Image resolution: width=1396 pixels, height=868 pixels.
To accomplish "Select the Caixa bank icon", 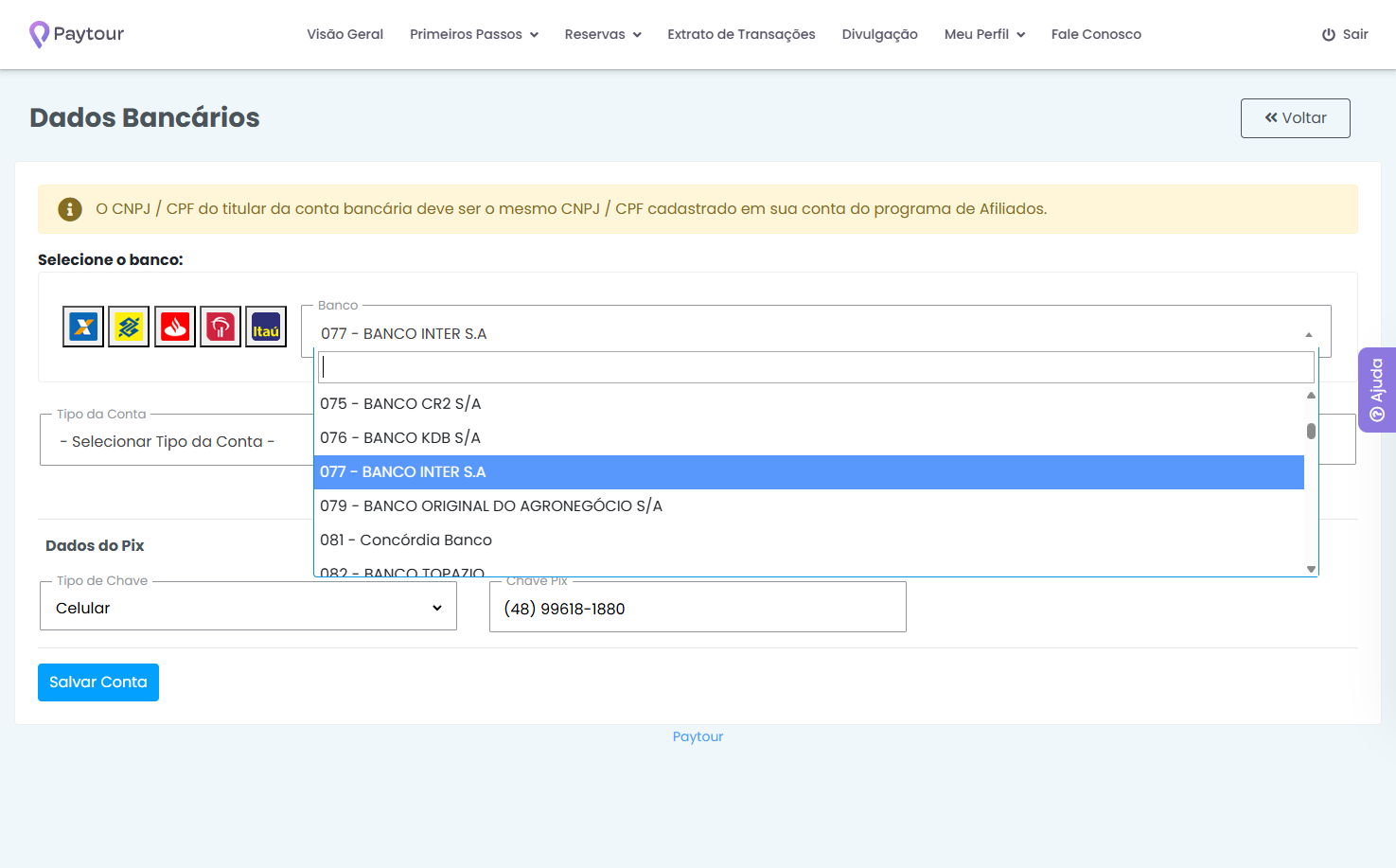I will [83, 328].
